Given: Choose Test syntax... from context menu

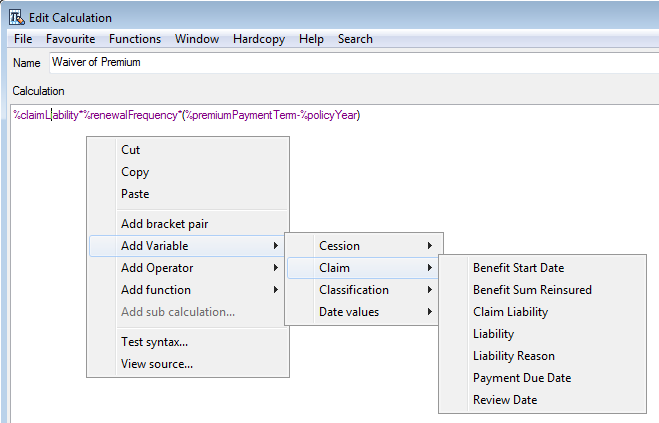Looking at the screenshot, I should pyautogui.click(x=154, y=342).
